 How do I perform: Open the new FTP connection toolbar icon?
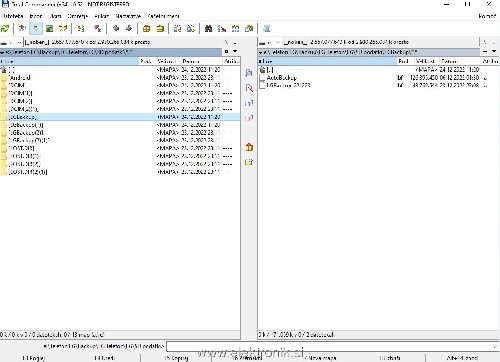(x=191, y=29)
